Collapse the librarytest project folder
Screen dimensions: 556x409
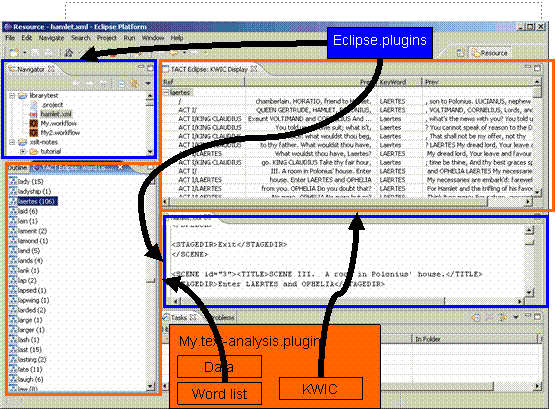[12, 96]
